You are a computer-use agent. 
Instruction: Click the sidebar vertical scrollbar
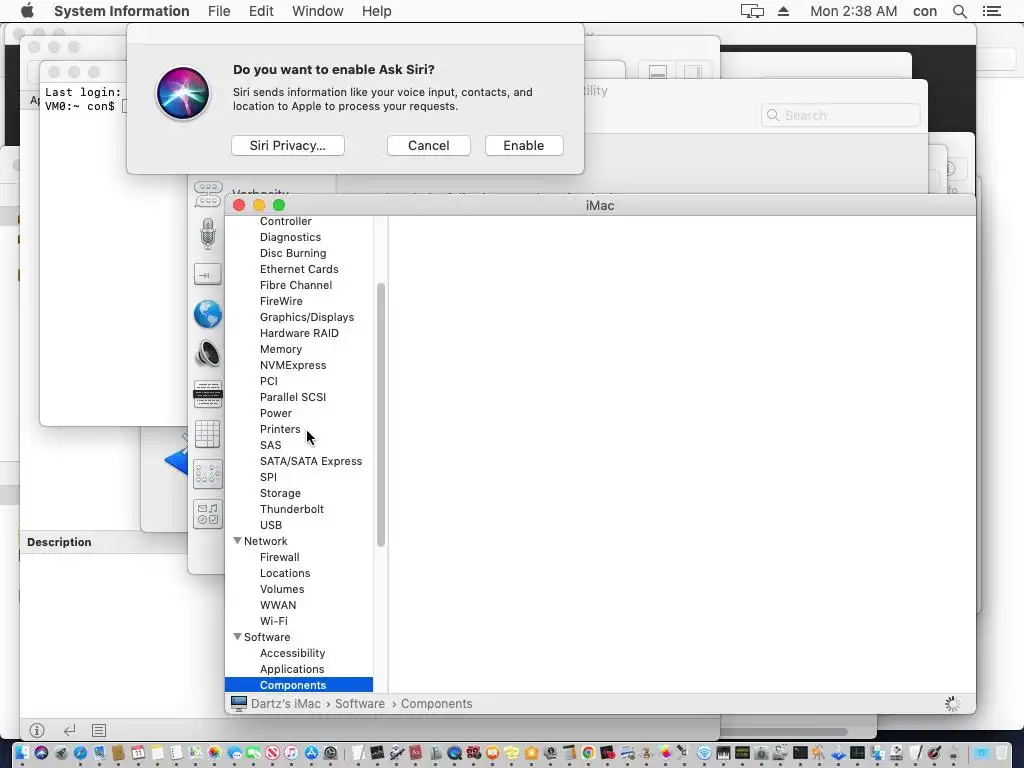pyautogui.click(x=381, y=415)
